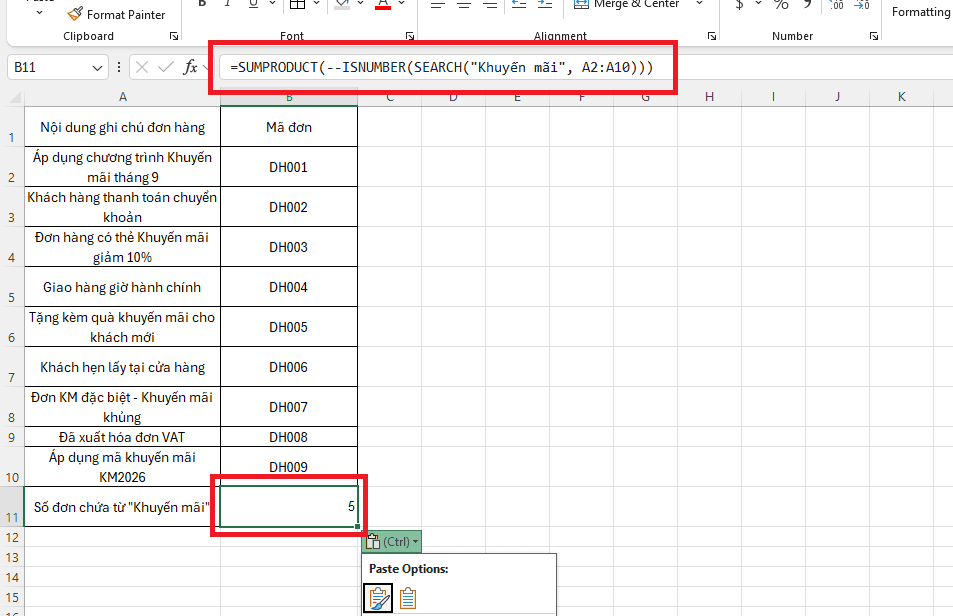Choose Keep Source Formatting paste option

tap(378, 598)
